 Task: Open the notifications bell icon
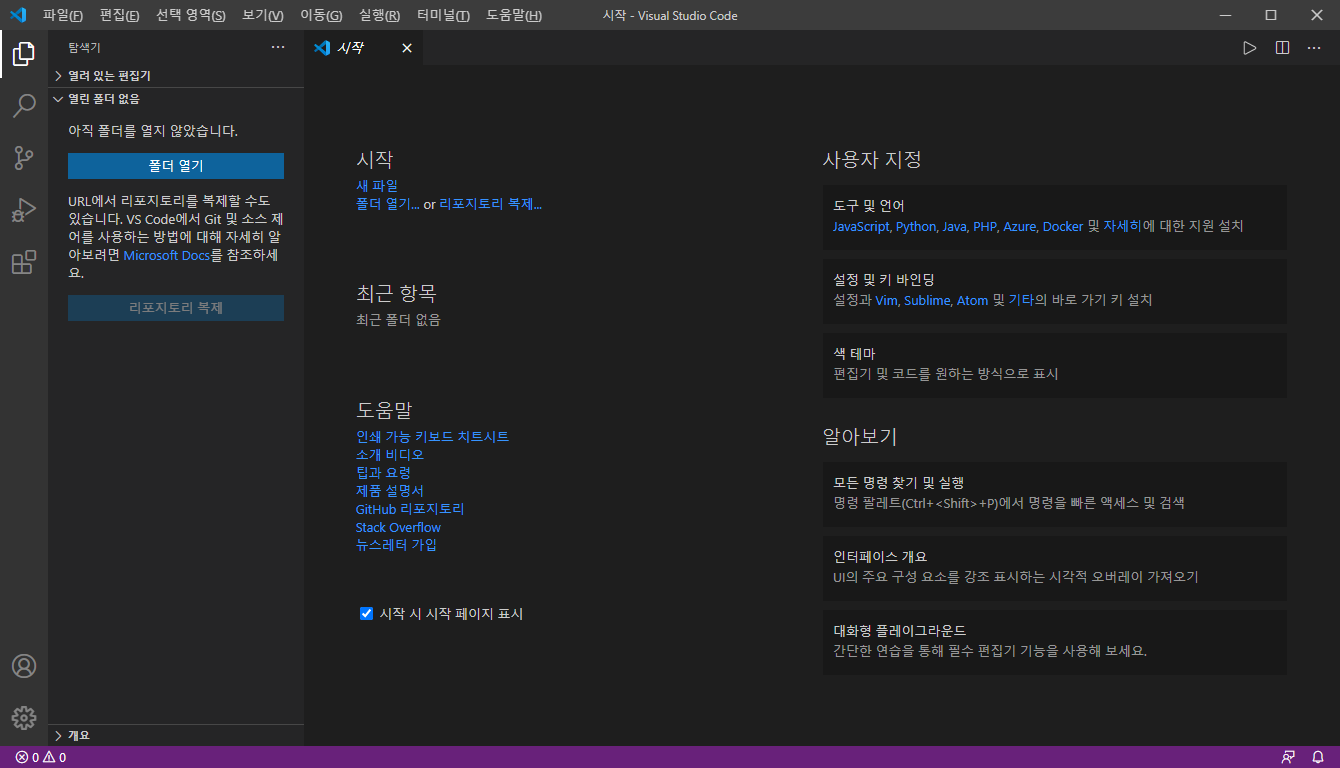pyautogui.click(x=1318, y=757)
